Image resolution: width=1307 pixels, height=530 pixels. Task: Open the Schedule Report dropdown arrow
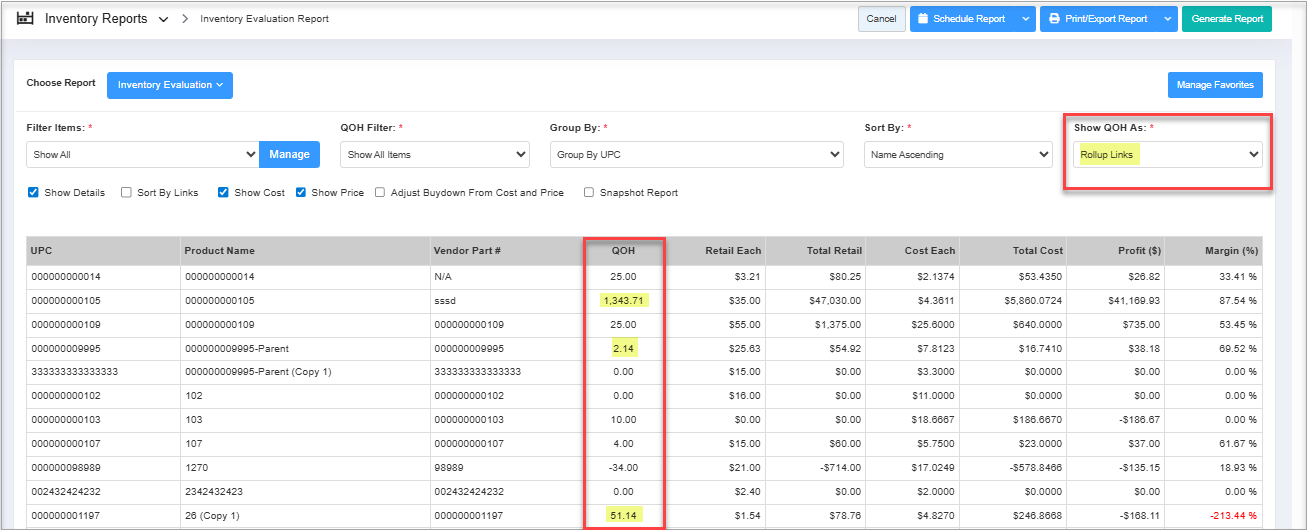(1025, 19)
